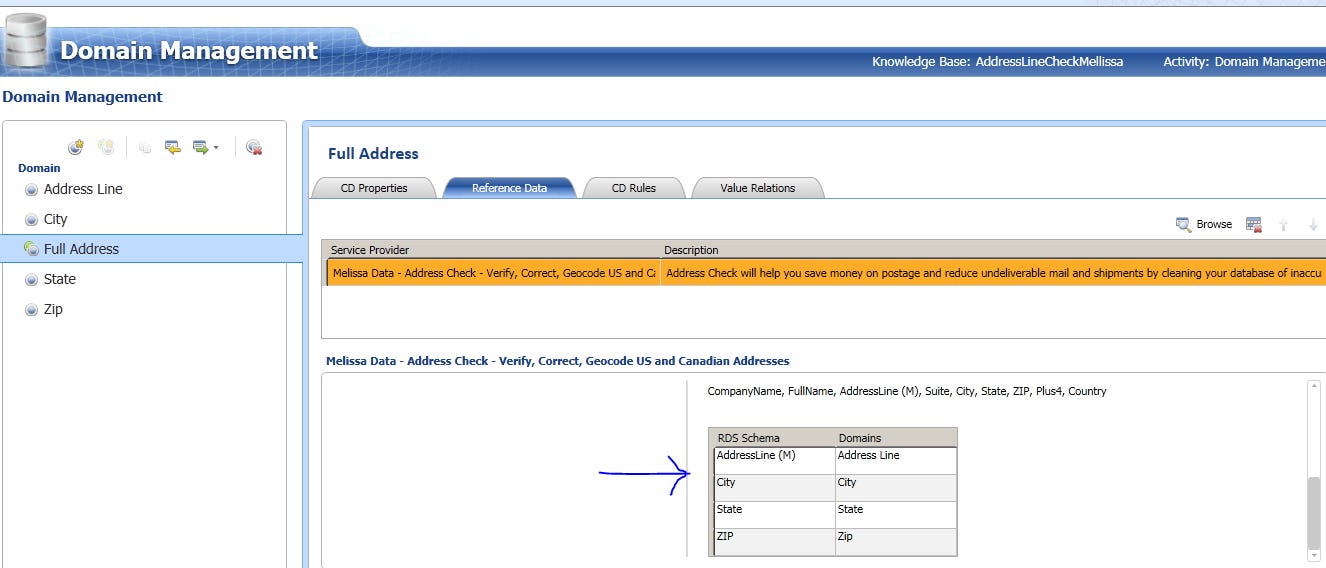Click the scroll up arrow in details pane
Image resolution: width=1326 pixels, height=568 pixels.
click(1314, 387)
